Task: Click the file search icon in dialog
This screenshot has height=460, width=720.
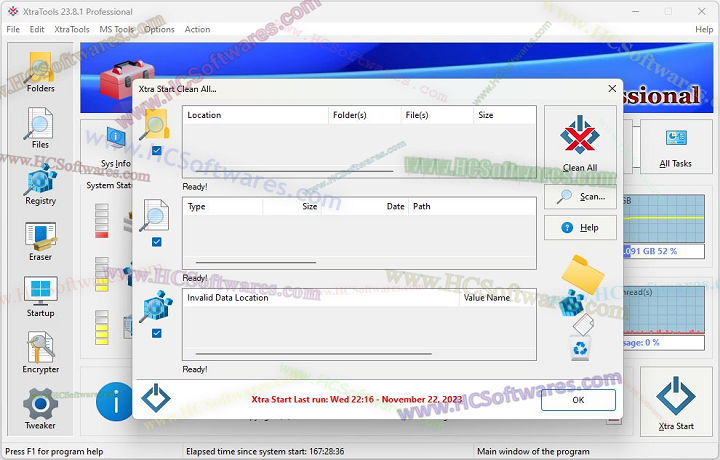Action: click(154, 215)
